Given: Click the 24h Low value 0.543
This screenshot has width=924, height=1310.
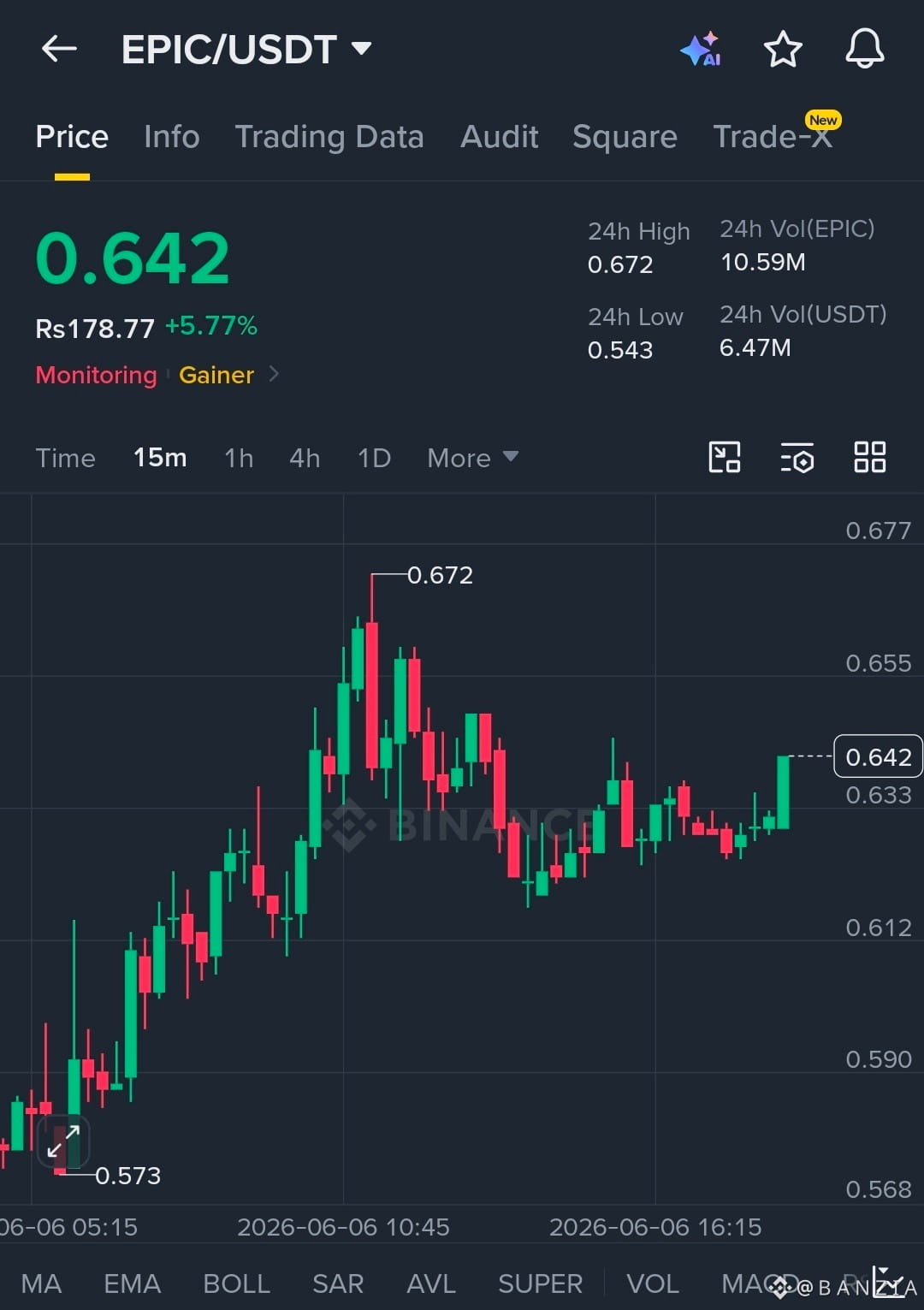Looking at the screenshot, I should (x=620, y=350).
